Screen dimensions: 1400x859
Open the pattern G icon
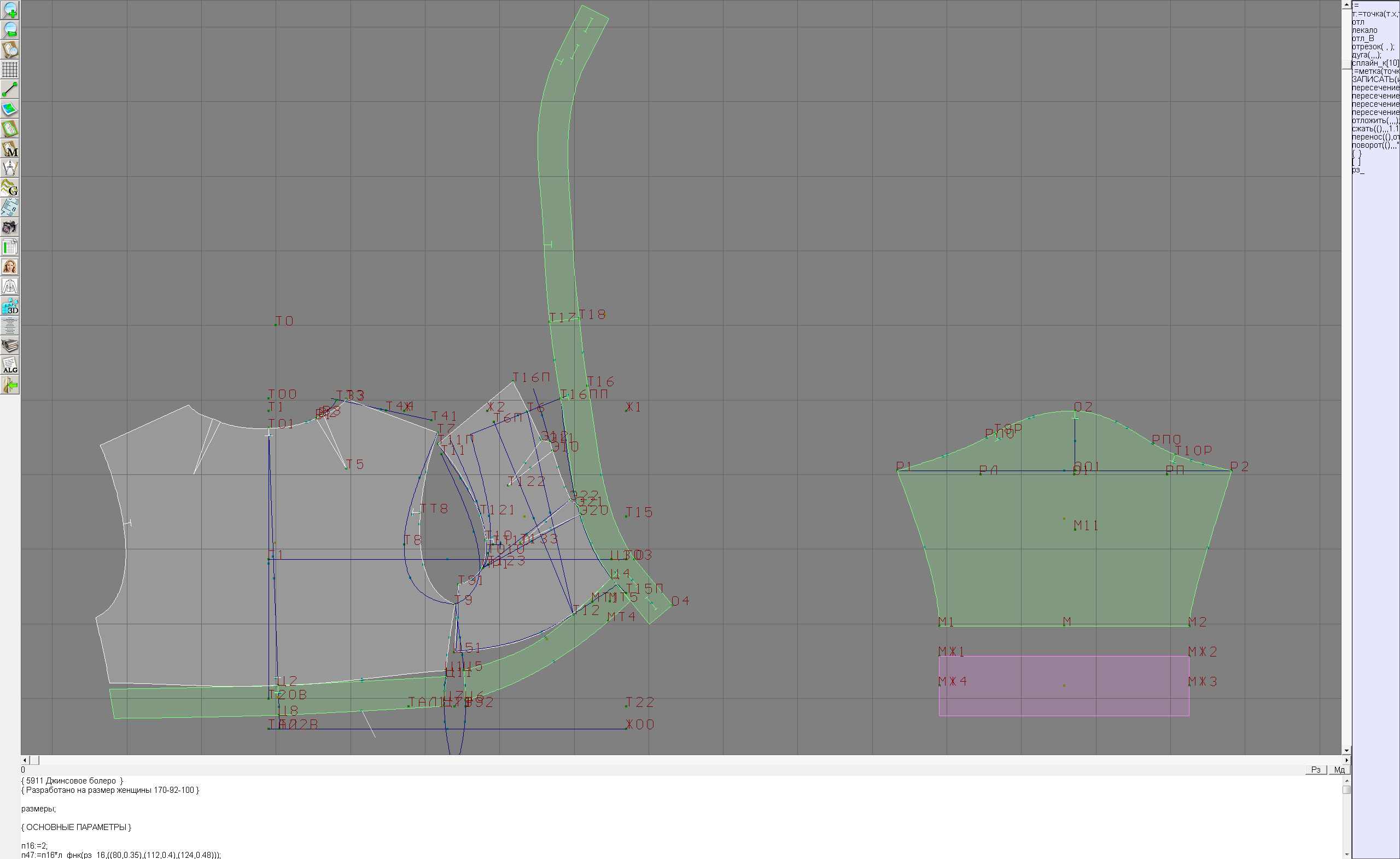coord(10,188)
